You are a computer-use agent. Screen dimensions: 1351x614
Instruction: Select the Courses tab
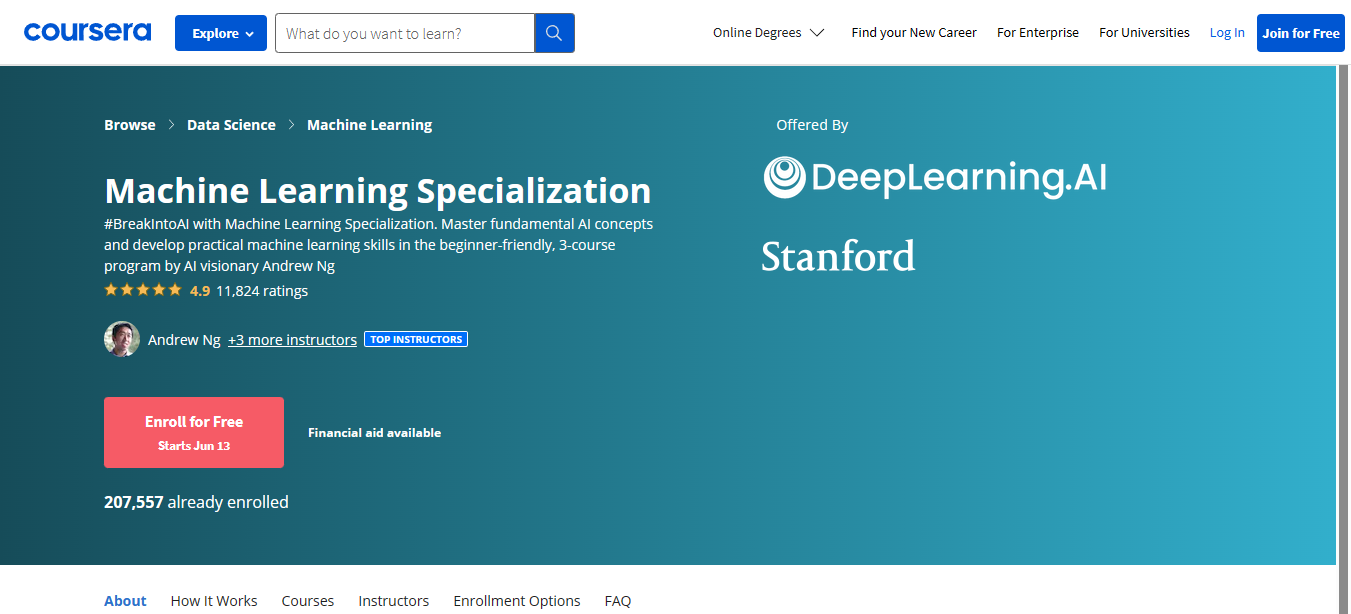pyautogui.click(x=308, y=601)
